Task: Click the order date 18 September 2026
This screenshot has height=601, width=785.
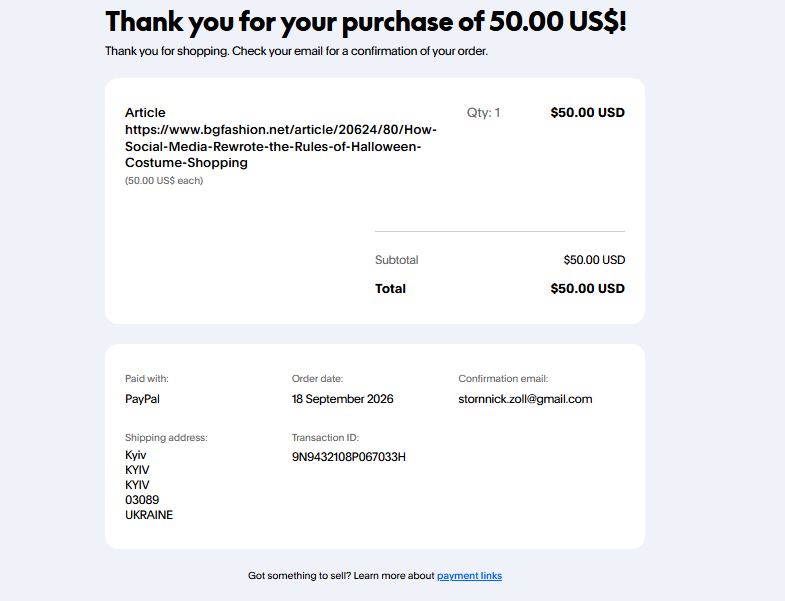Action: click(x=342, y=399)
